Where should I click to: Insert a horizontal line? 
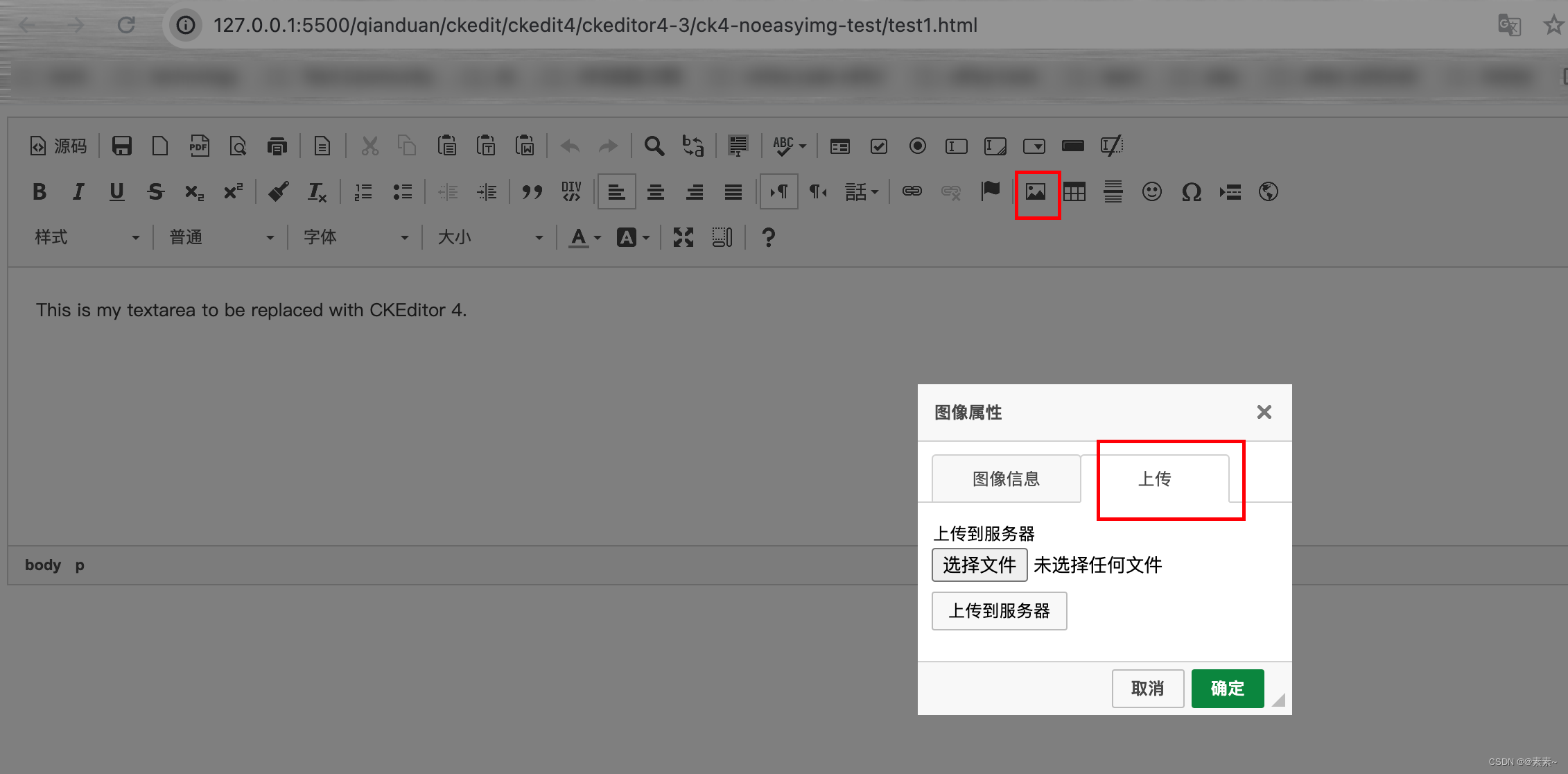pos(1113,192)
